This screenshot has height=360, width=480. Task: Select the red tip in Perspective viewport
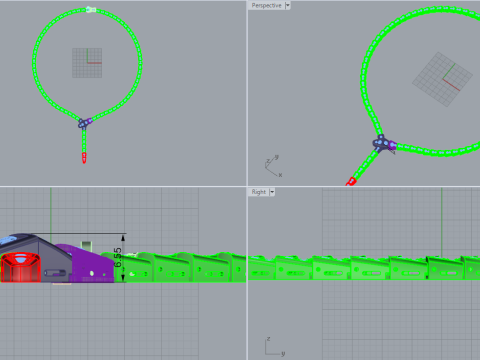pyautogui.click(x=351, y=182)
